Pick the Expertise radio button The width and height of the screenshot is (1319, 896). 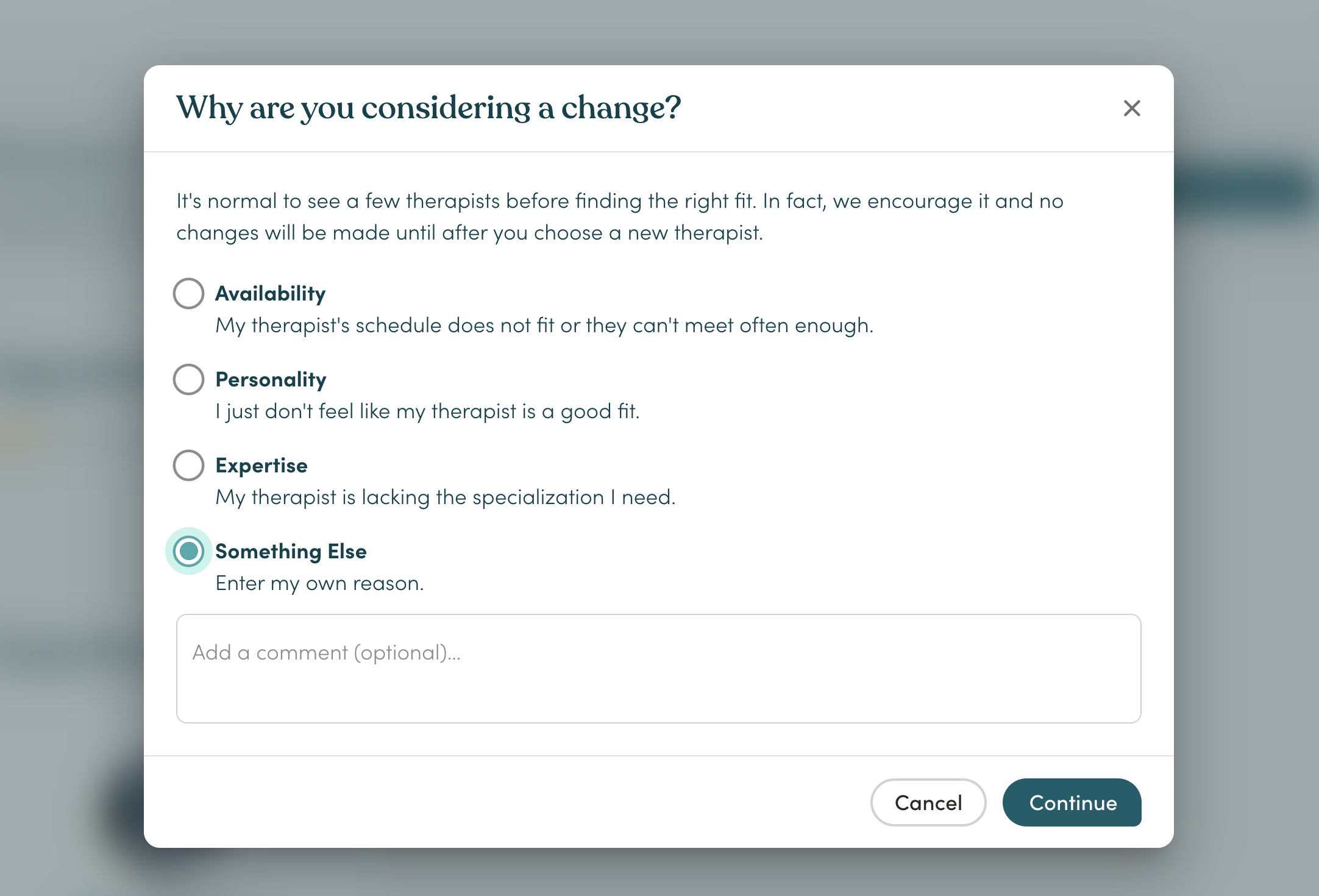[188, 466]
